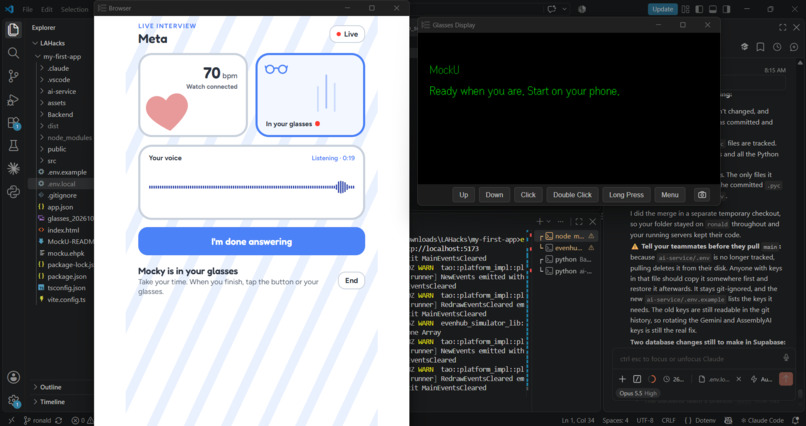Collapse the my-first-app folder
Viewport: 806px width, 426px height.
click(x=61, y=57)
